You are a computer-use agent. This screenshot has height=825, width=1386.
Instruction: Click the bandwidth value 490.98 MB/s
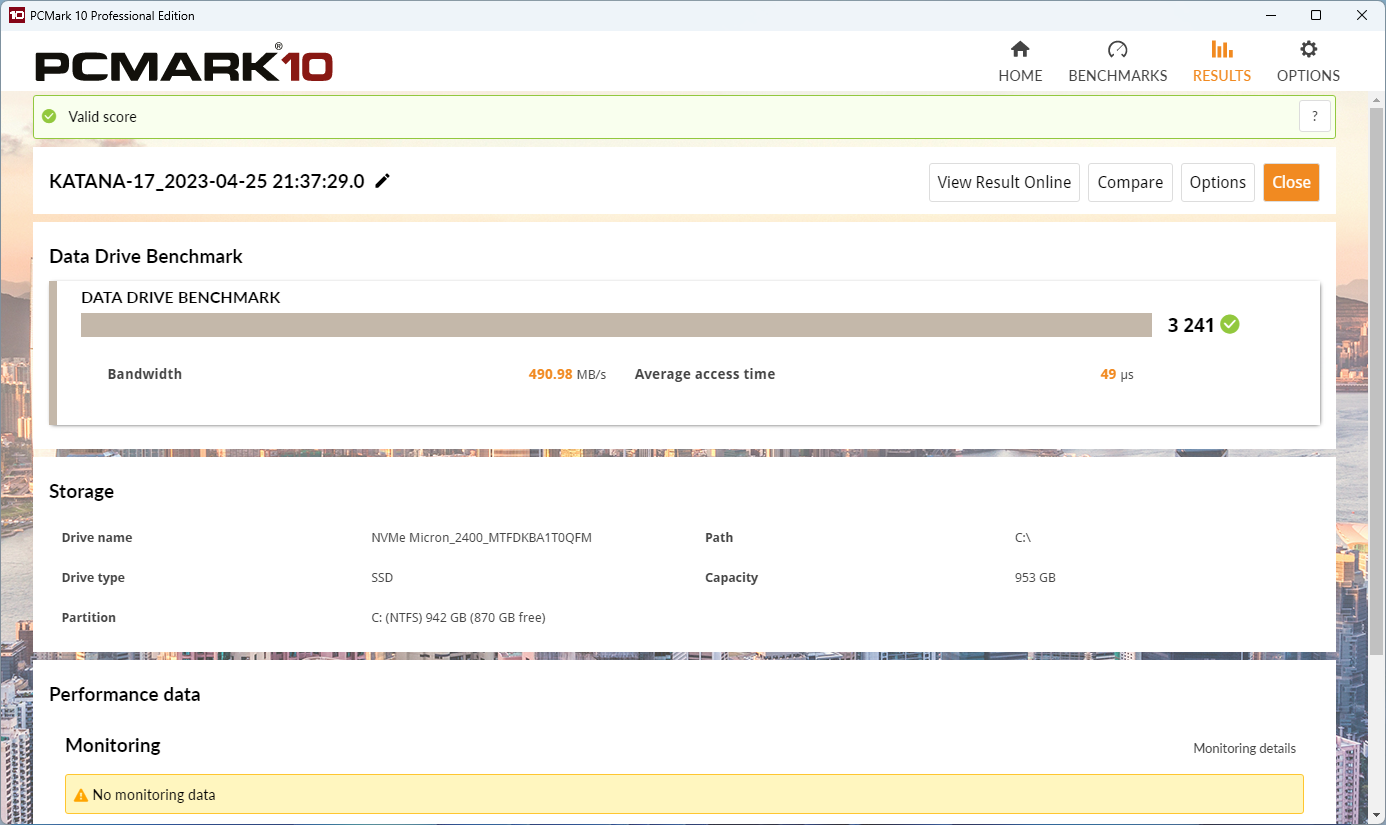click(x=567, y=374)
